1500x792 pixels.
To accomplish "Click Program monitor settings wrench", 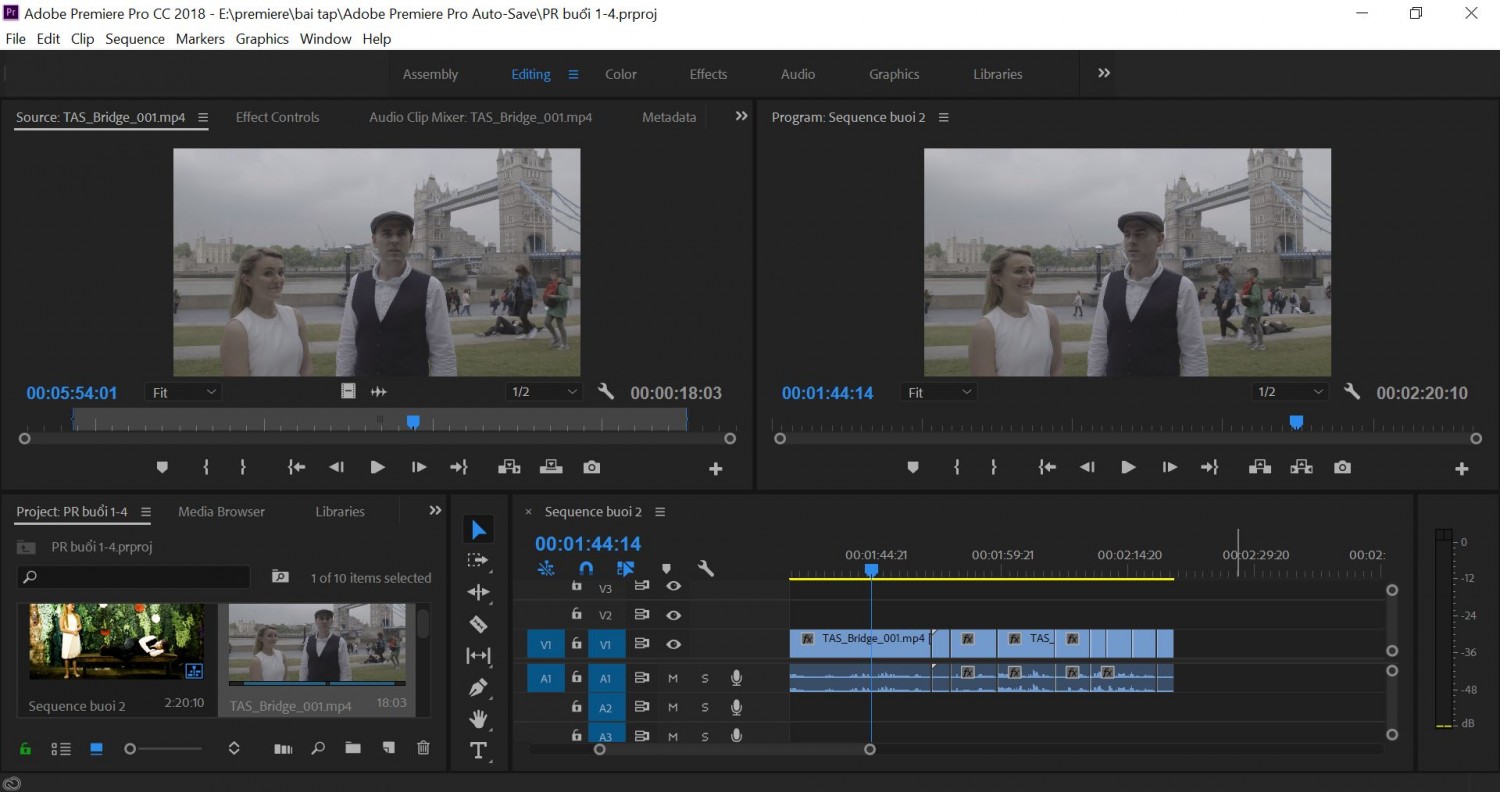I will 1352,392.
